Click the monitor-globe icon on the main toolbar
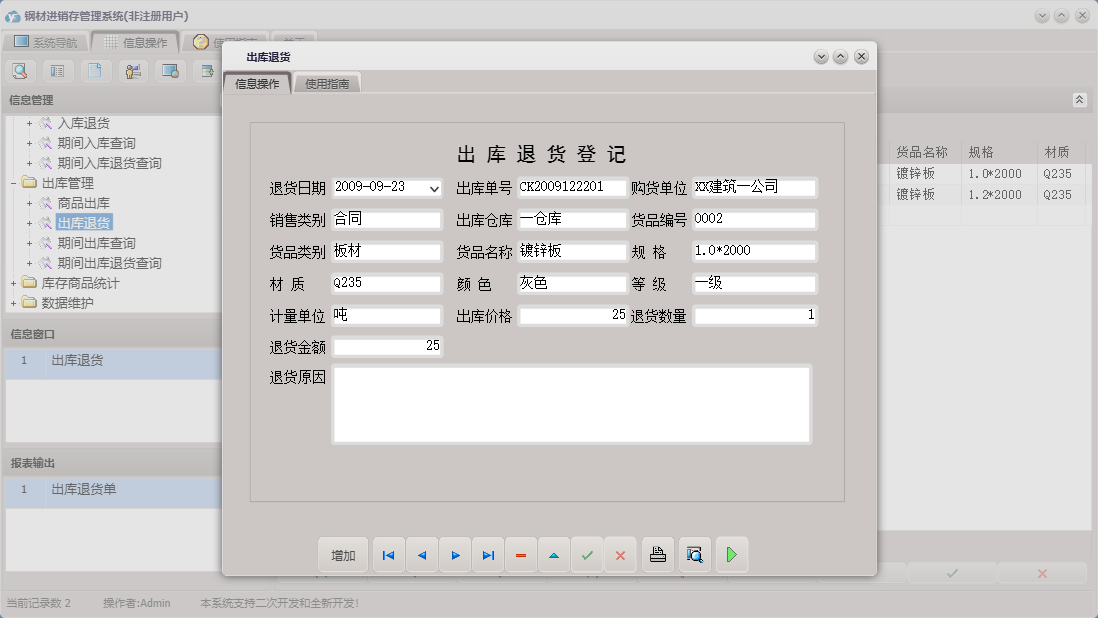Screen dimensions: 1098x618 [x=170, y=70]
